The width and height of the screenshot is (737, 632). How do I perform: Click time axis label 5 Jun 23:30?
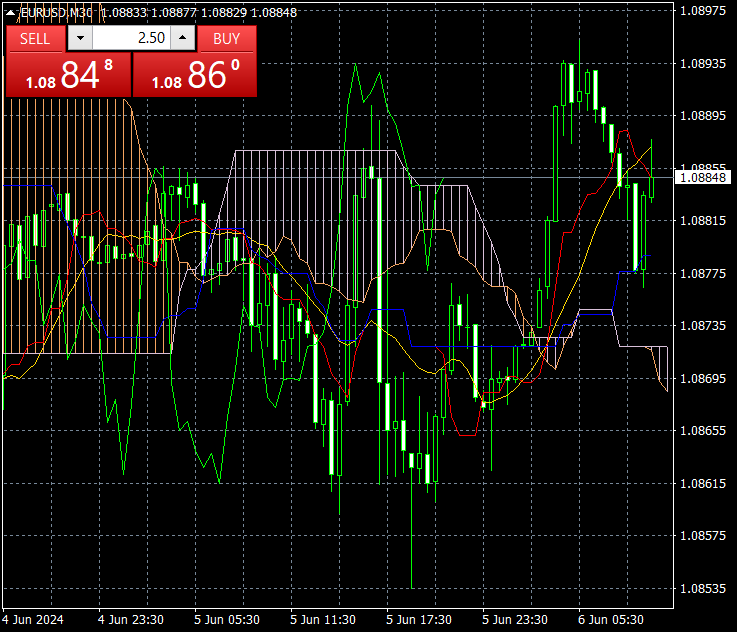tap(515, 620)
